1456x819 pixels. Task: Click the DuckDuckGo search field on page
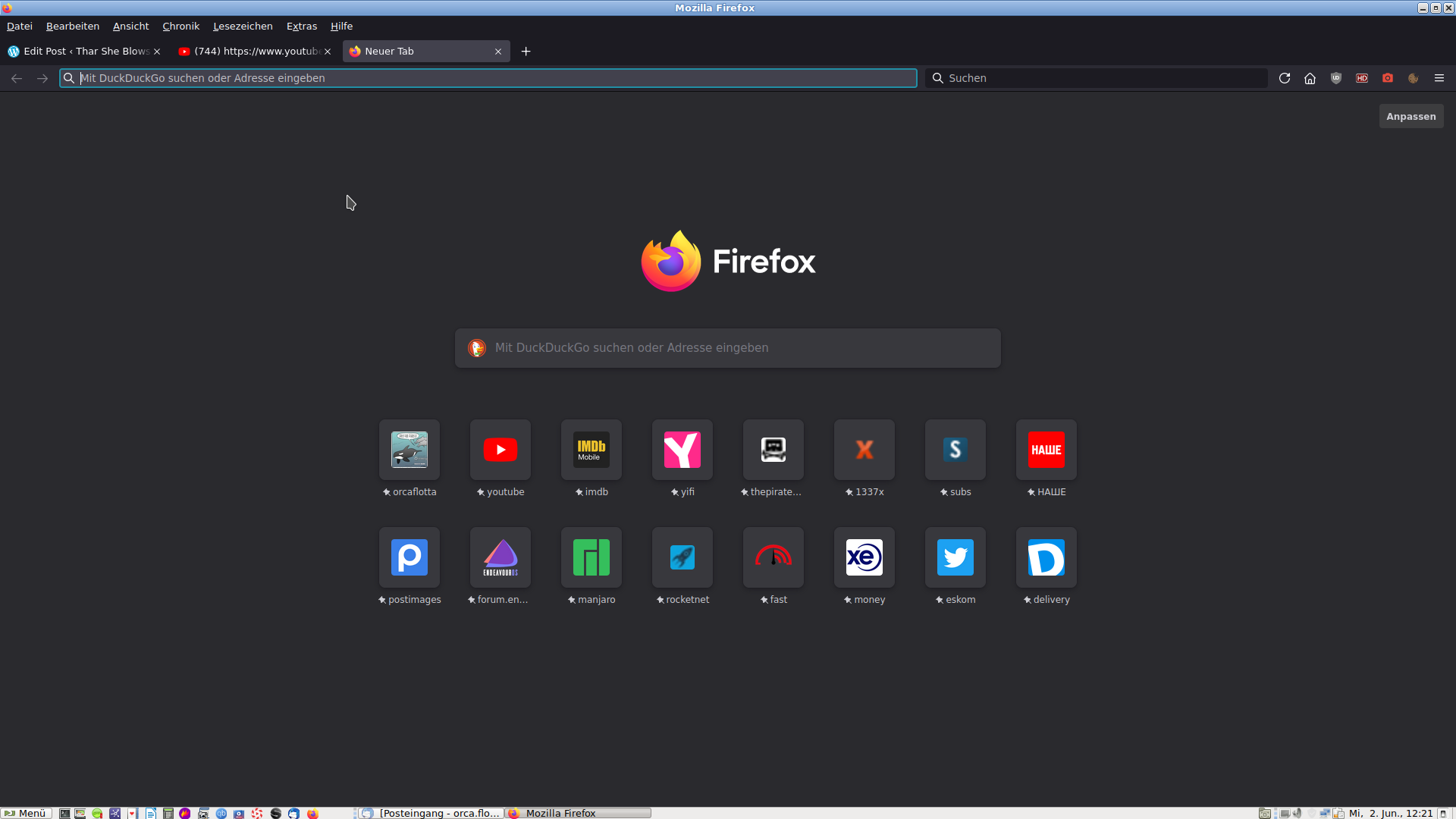click(728, 348)
